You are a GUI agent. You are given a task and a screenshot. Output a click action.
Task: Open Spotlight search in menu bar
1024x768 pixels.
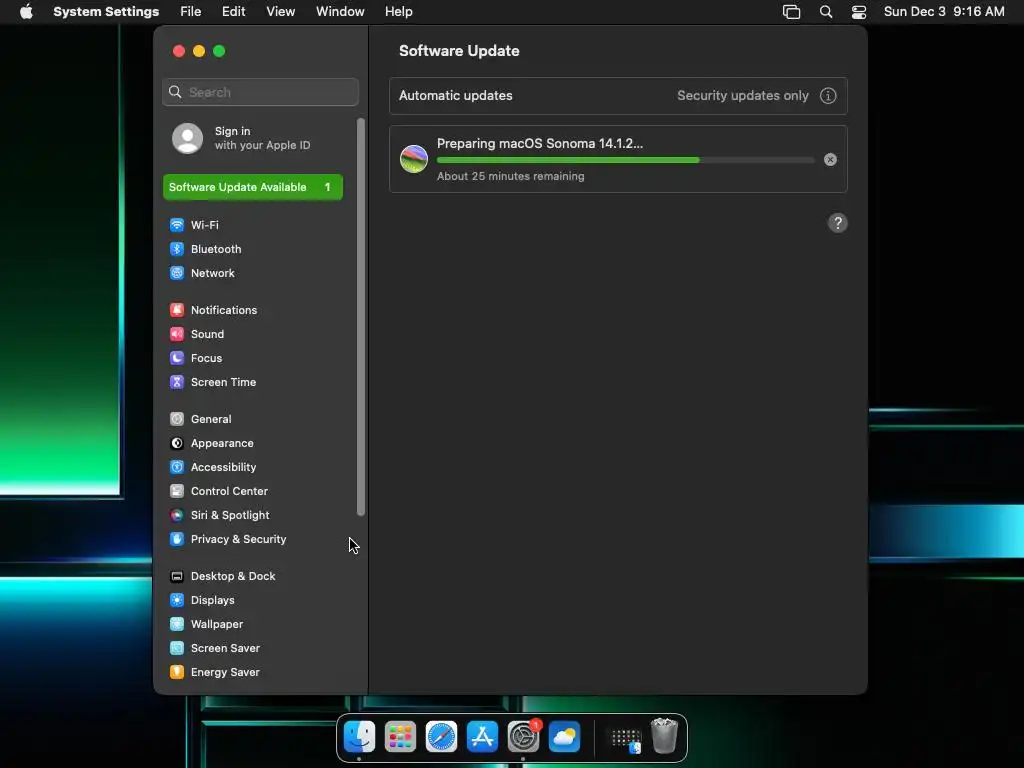pos(826,12)
